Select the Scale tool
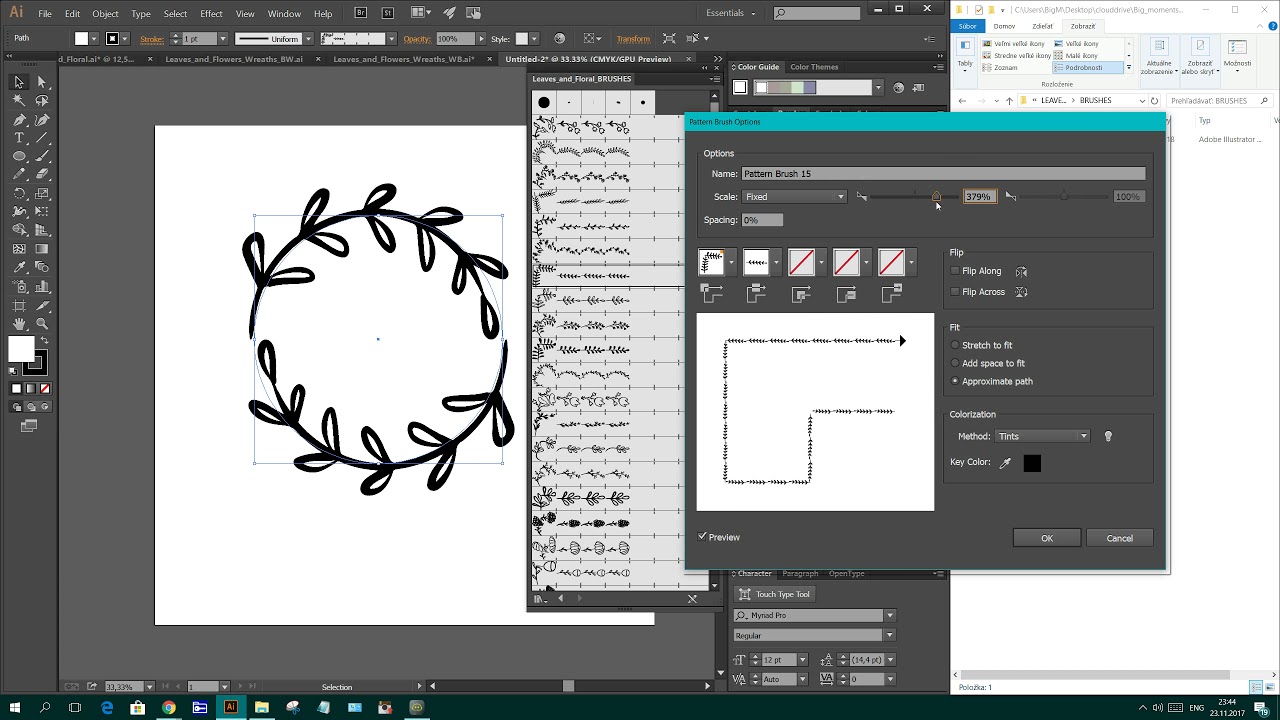 click(x=42, y=194)
